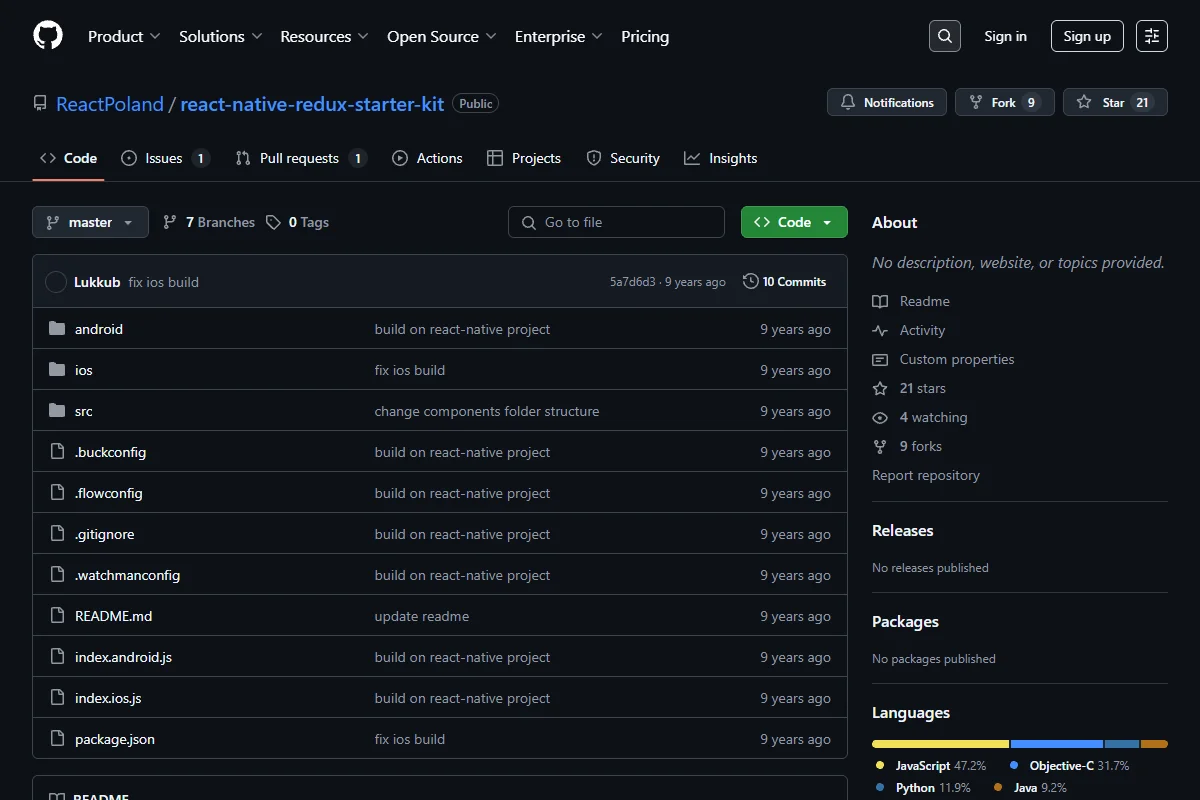This screenshot has width=1200, height=800.
Task: Open the android folder
Action: coord(99,329)
